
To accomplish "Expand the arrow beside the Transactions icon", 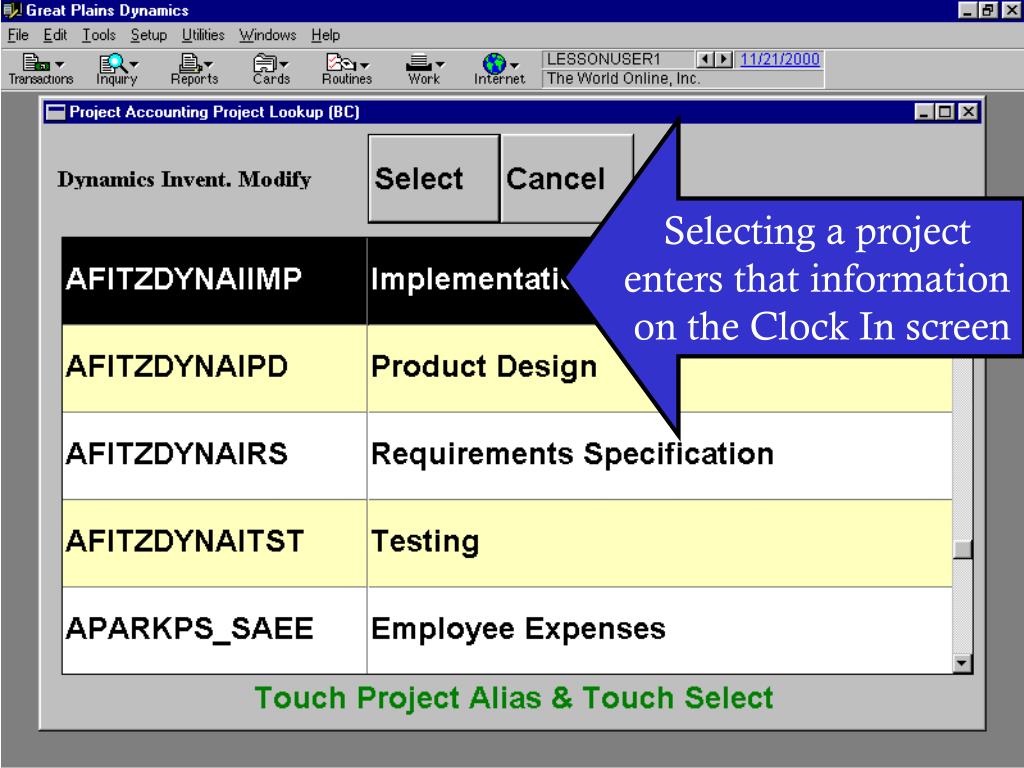I will tap(60, 65).
